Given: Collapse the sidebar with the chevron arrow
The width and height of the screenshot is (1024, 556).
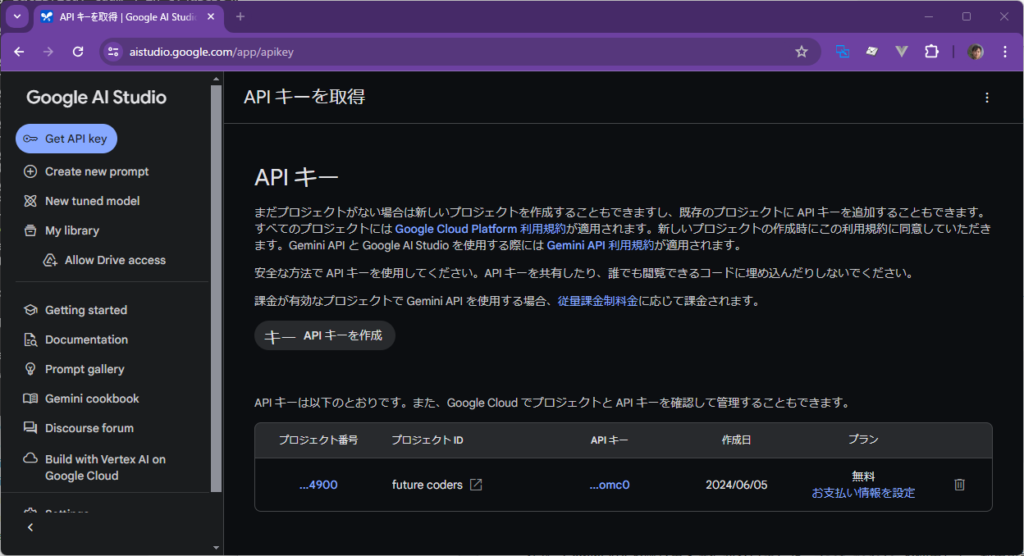Looking at the screenshot, I should [x=30, y=527].
